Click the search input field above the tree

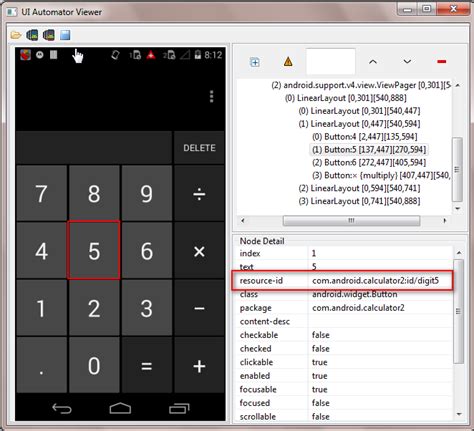tap(331, 62)
